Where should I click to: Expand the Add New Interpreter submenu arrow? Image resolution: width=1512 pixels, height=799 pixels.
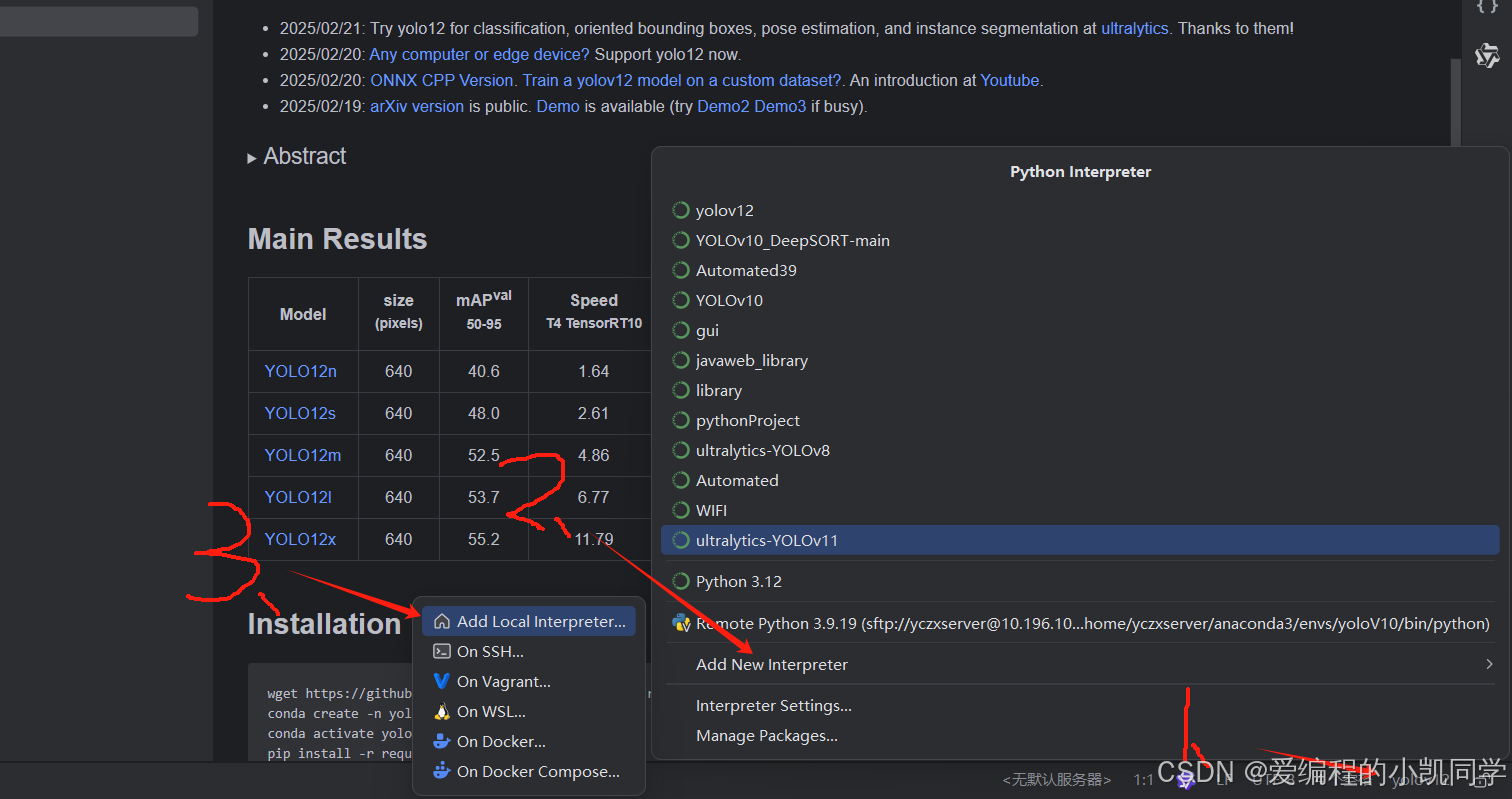(x=1489, y=664)
